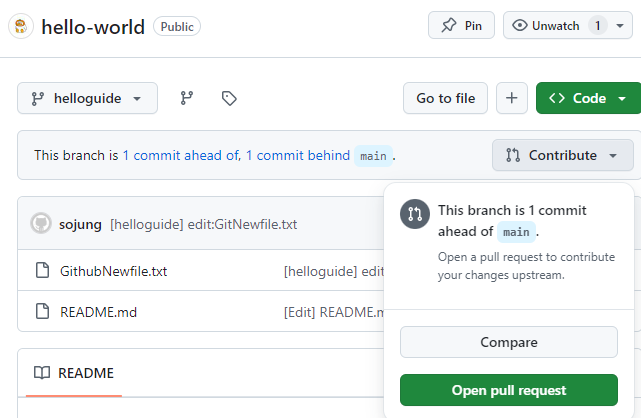641x418 pixels.
Task: Click the hello-world repository owner avatar
Action: [x=21, y=27]
